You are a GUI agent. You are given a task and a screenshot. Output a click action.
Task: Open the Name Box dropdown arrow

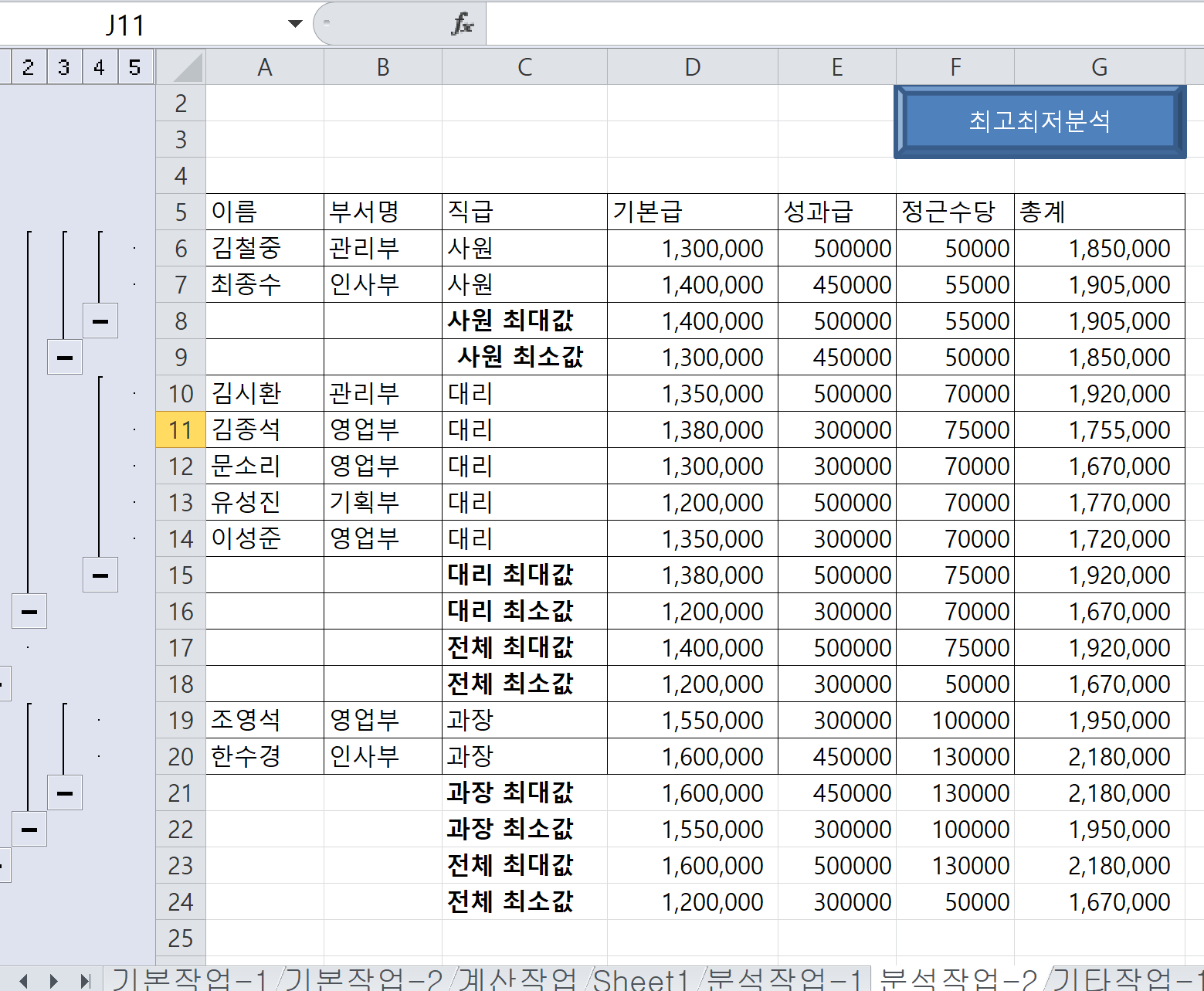click(294, 24)
